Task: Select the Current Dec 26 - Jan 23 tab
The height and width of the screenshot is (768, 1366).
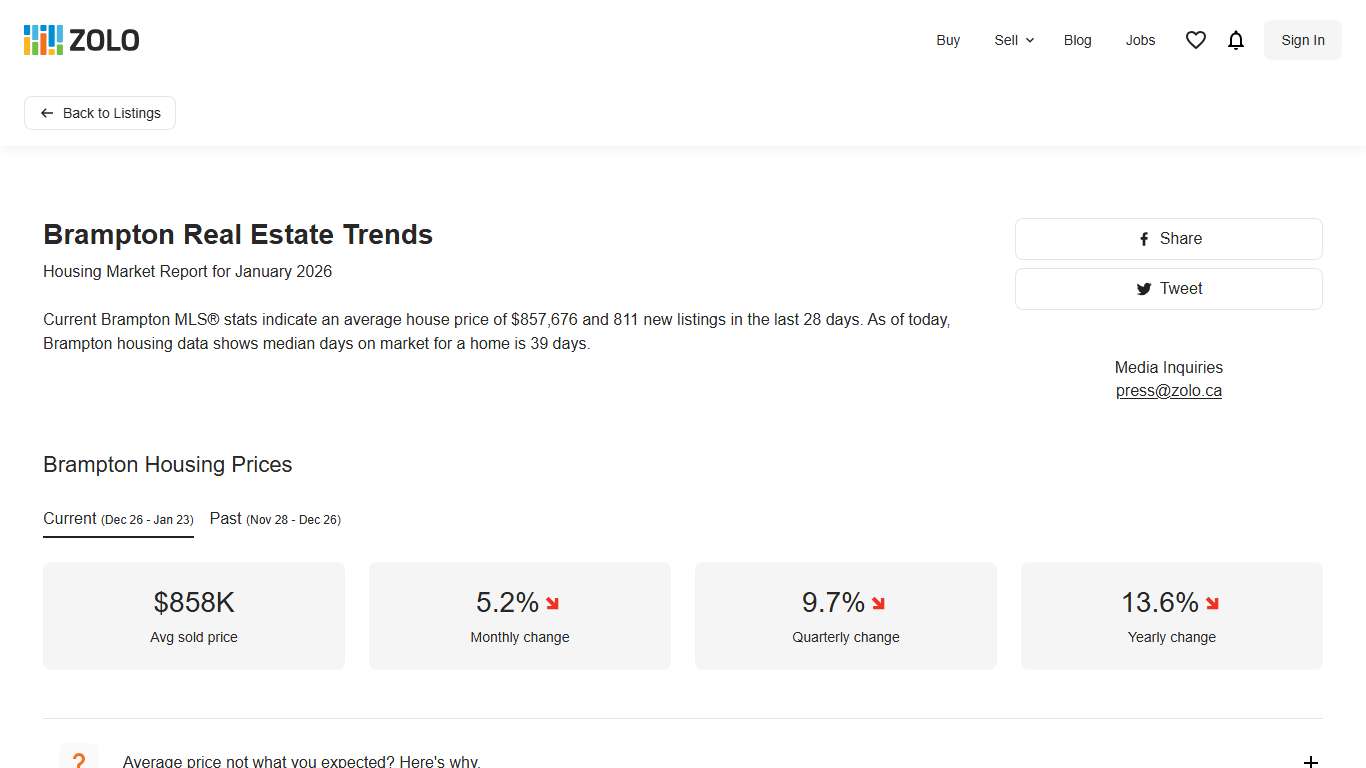Action: click(117, 518)
